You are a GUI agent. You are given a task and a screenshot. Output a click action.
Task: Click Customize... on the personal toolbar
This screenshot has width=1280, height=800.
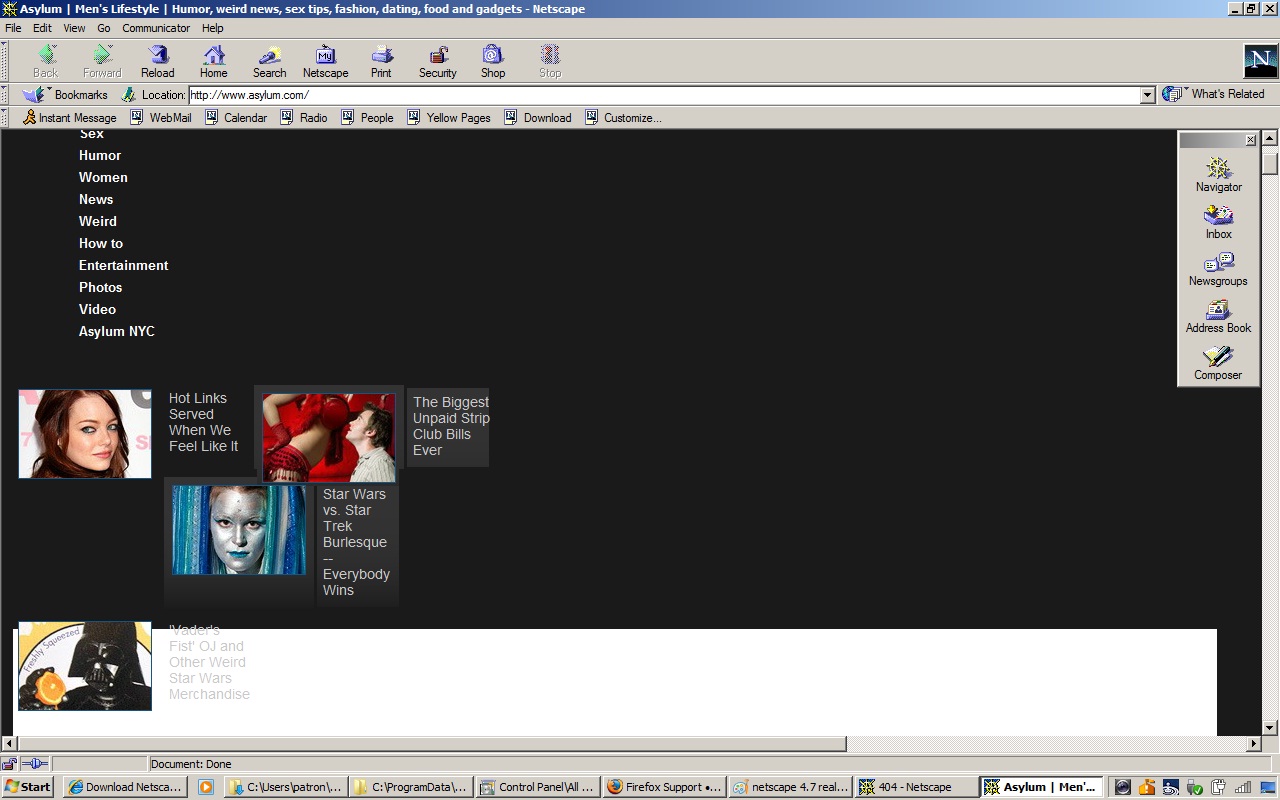pos(623,117)
